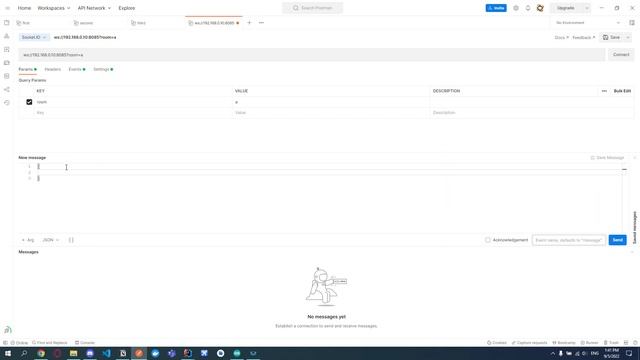Click the user avatar icon
The width and height of the screenshot is (640, 360).
click(540, 8)
